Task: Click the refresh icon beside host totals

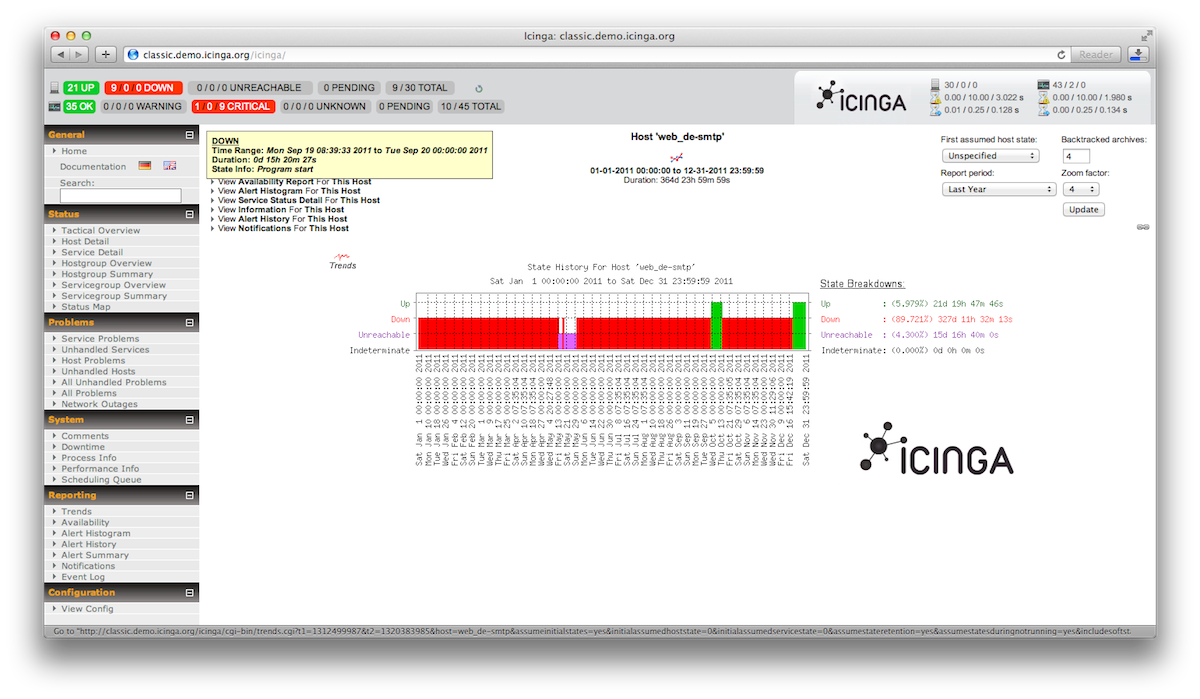Action: pos(479,89)
